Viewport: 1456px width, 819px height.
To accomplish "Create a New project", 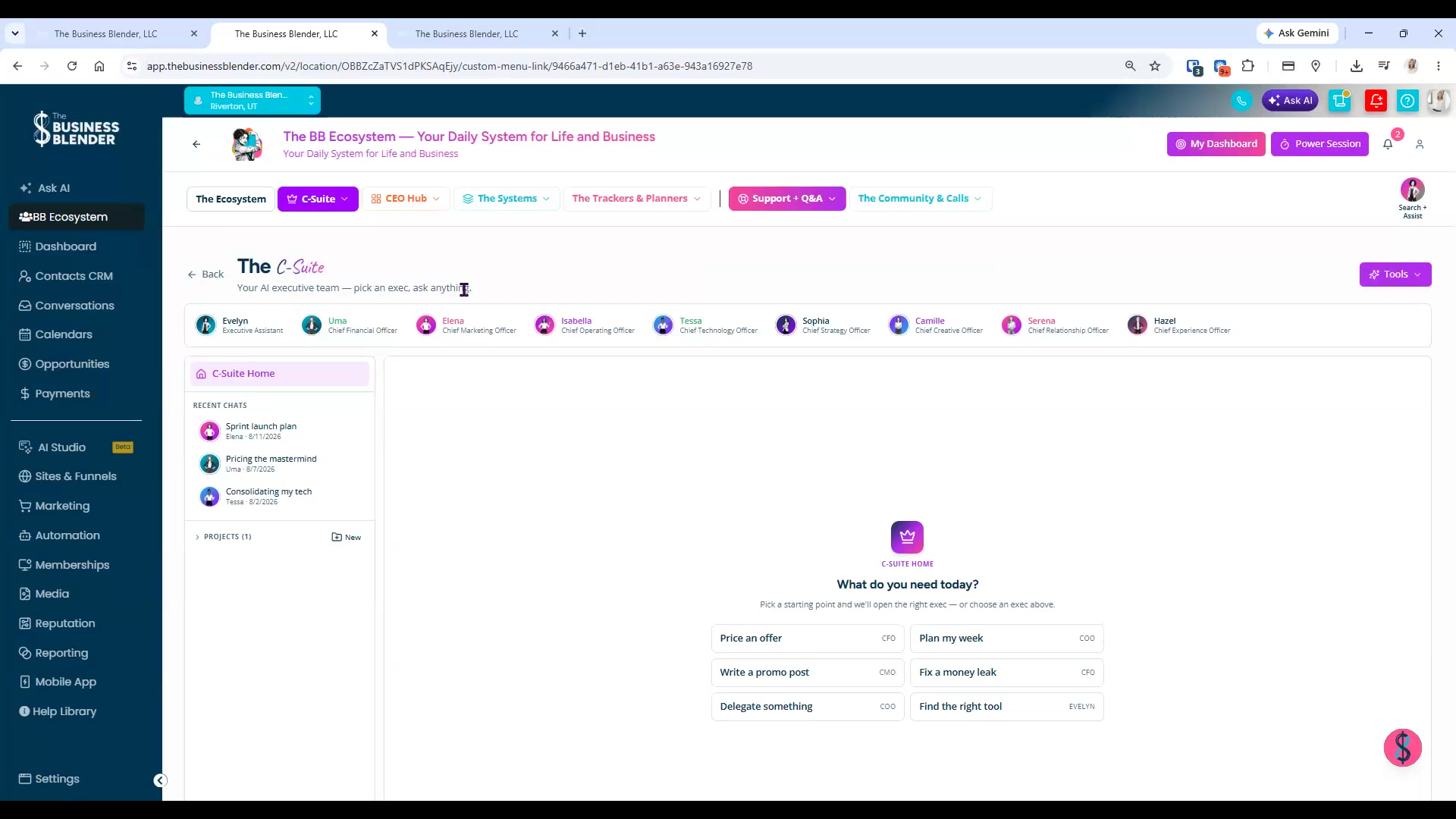I will (x=347, y=537).
